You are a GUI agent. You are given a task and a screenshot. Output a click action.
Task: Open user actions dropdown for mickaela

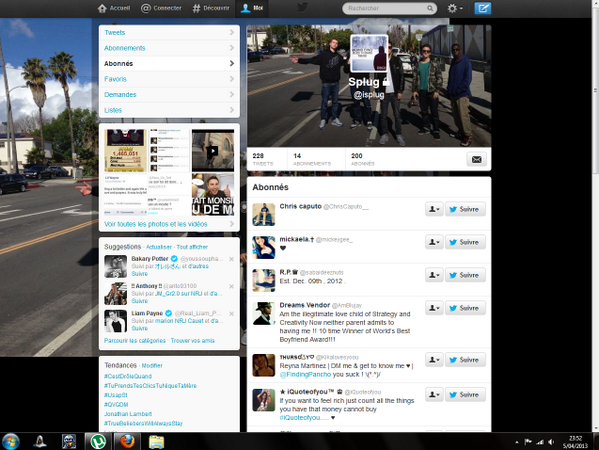tap(434, 242)
